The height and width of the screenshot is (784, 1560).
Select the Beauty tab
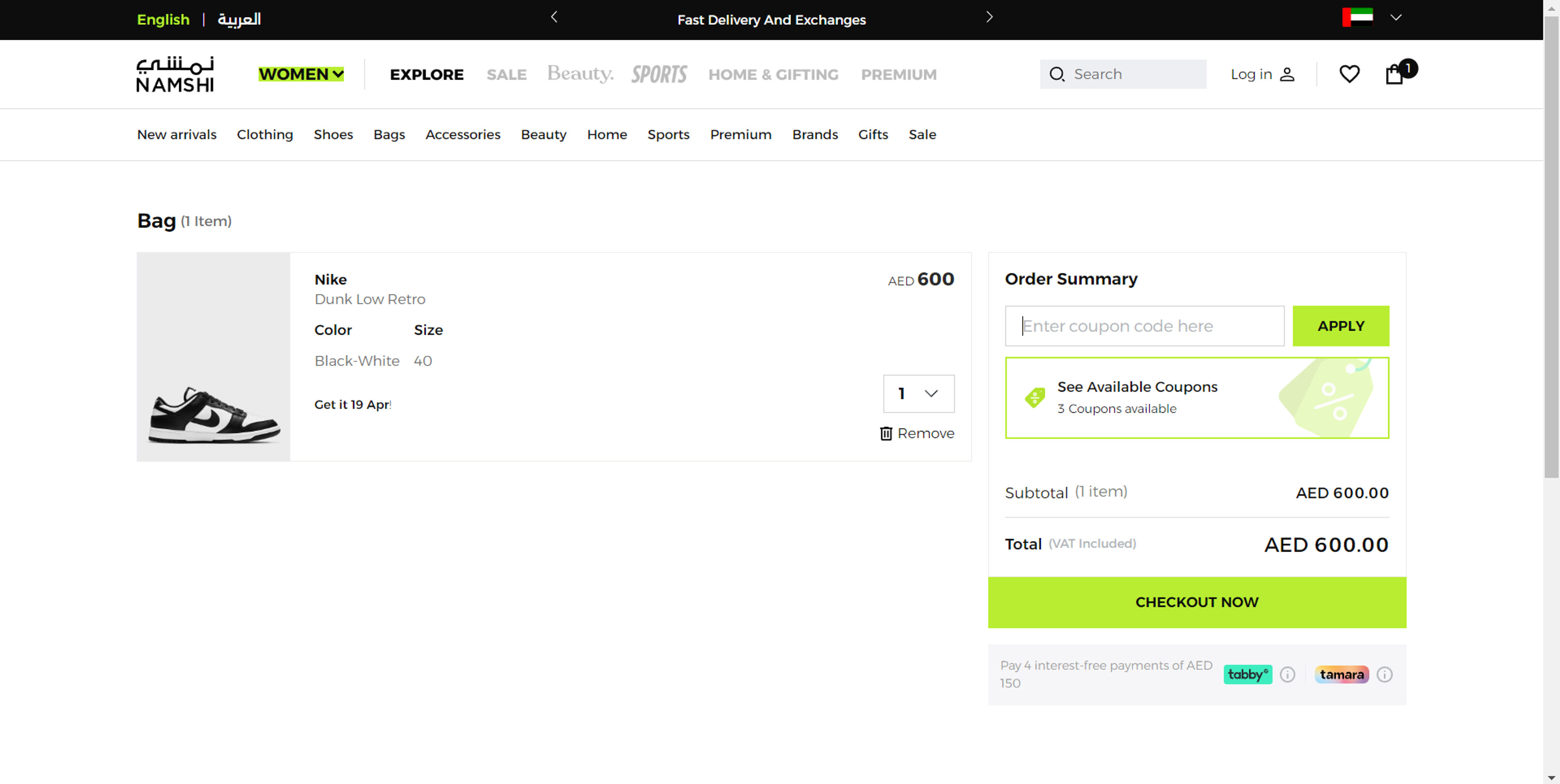coord(580,73)
